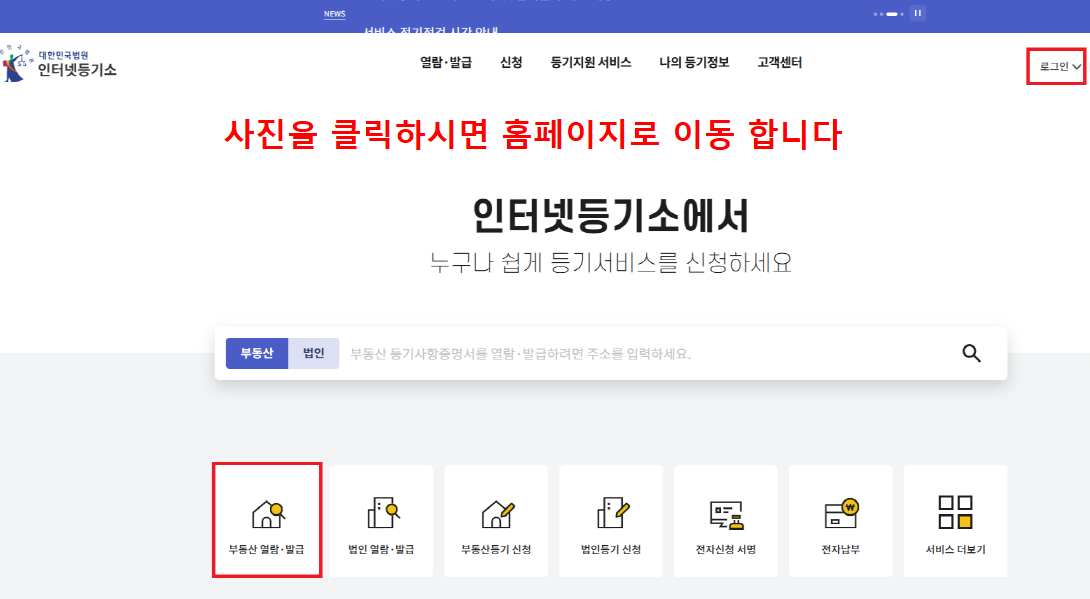Open 부동산 열람·발급 house icon card
This screenshot has width=1090, height=599.
click(267, 520)
